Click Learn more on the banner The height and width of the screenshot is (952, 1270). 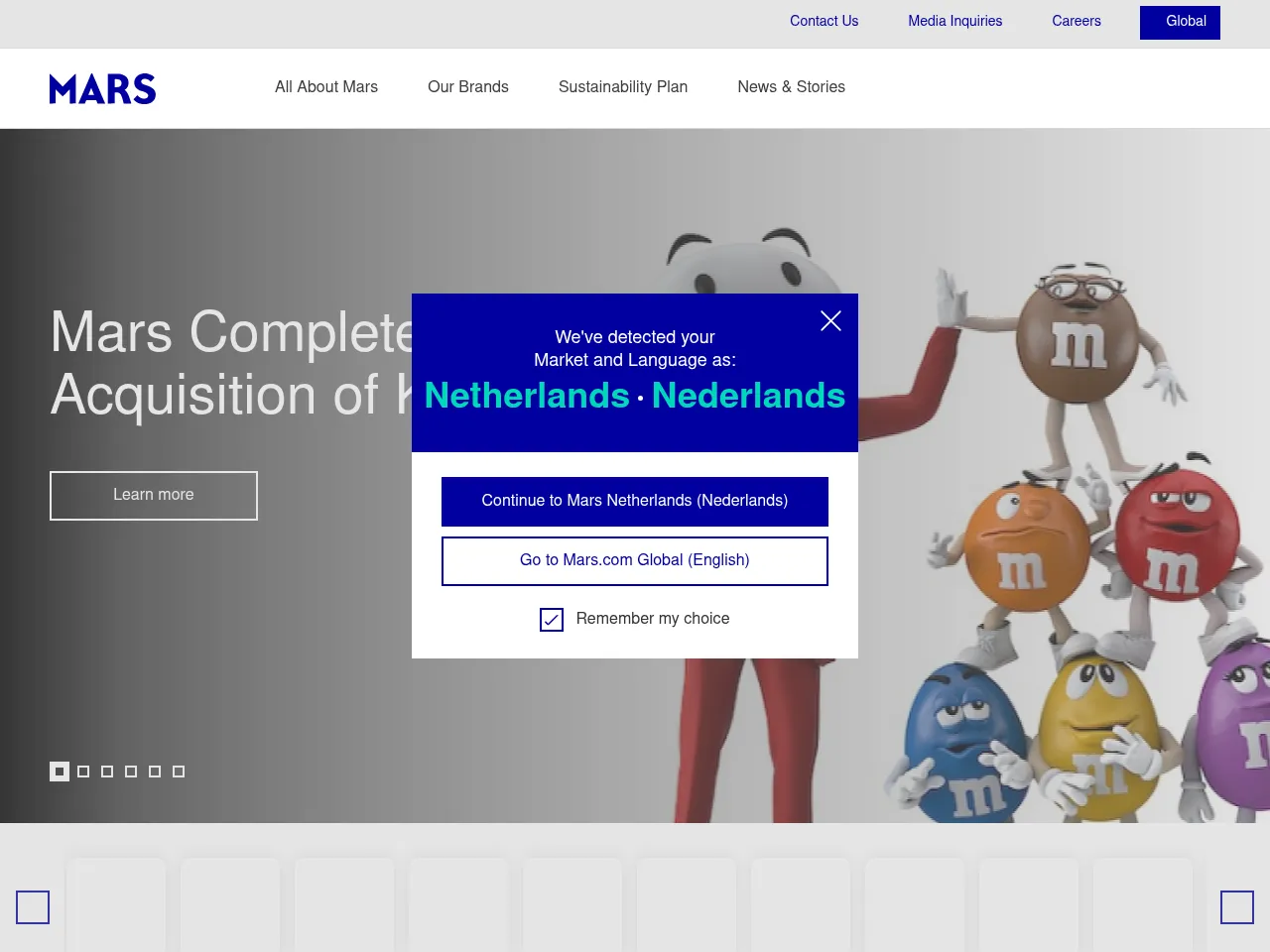153,495
